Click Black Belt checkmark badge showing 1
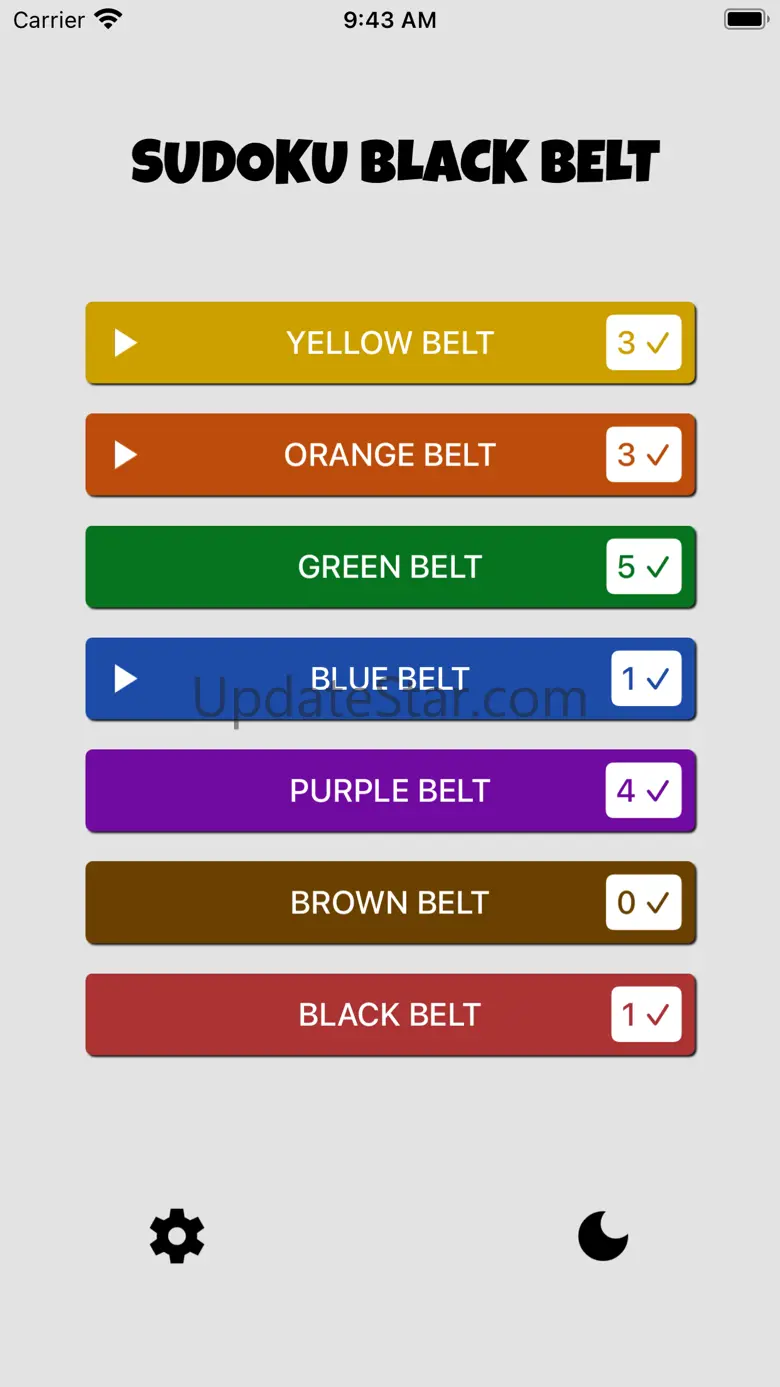780x1387 pixels. click(646, 1015)
